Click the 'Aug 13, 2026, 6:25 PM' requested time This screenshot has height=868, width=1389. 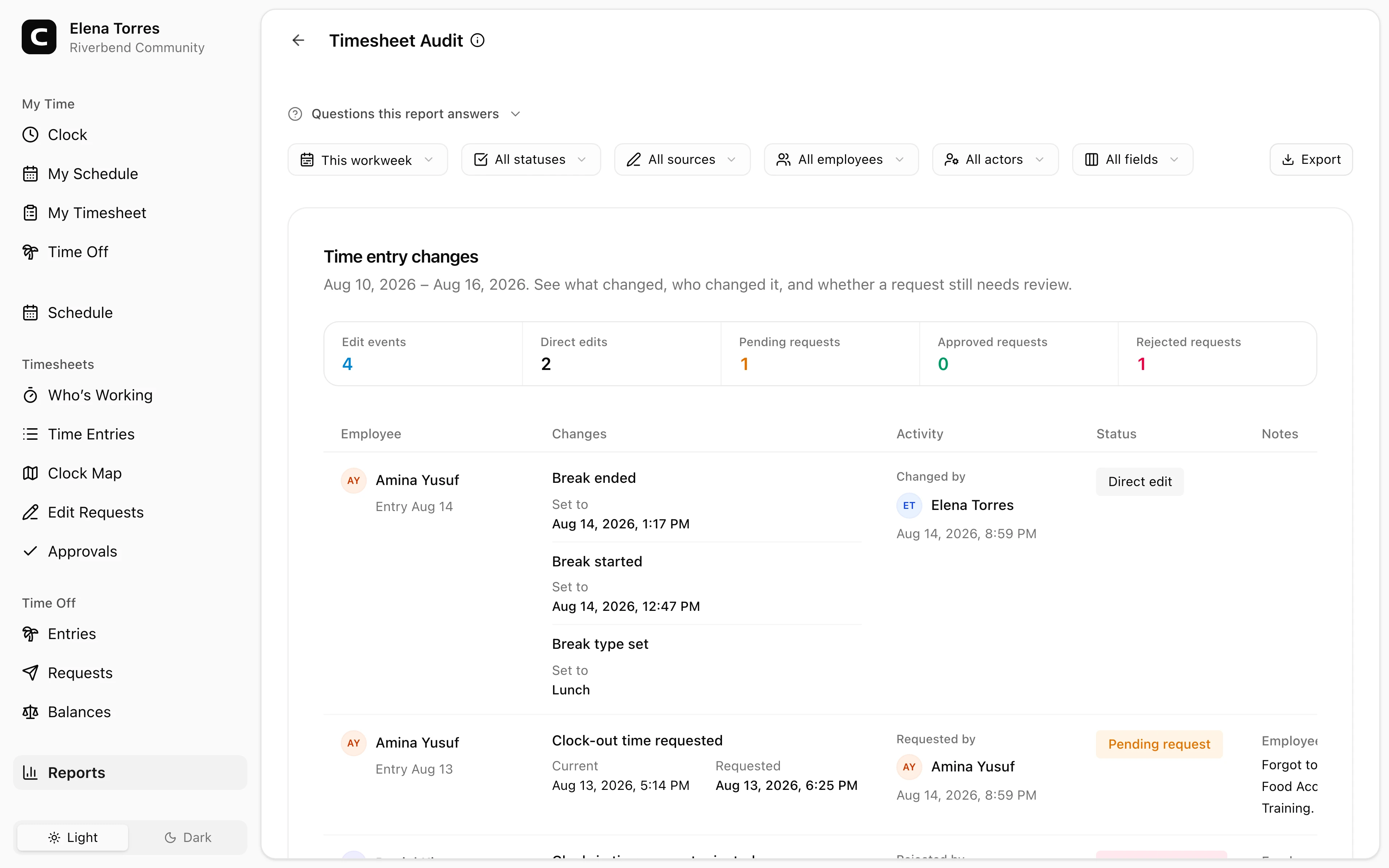[786, 785]
